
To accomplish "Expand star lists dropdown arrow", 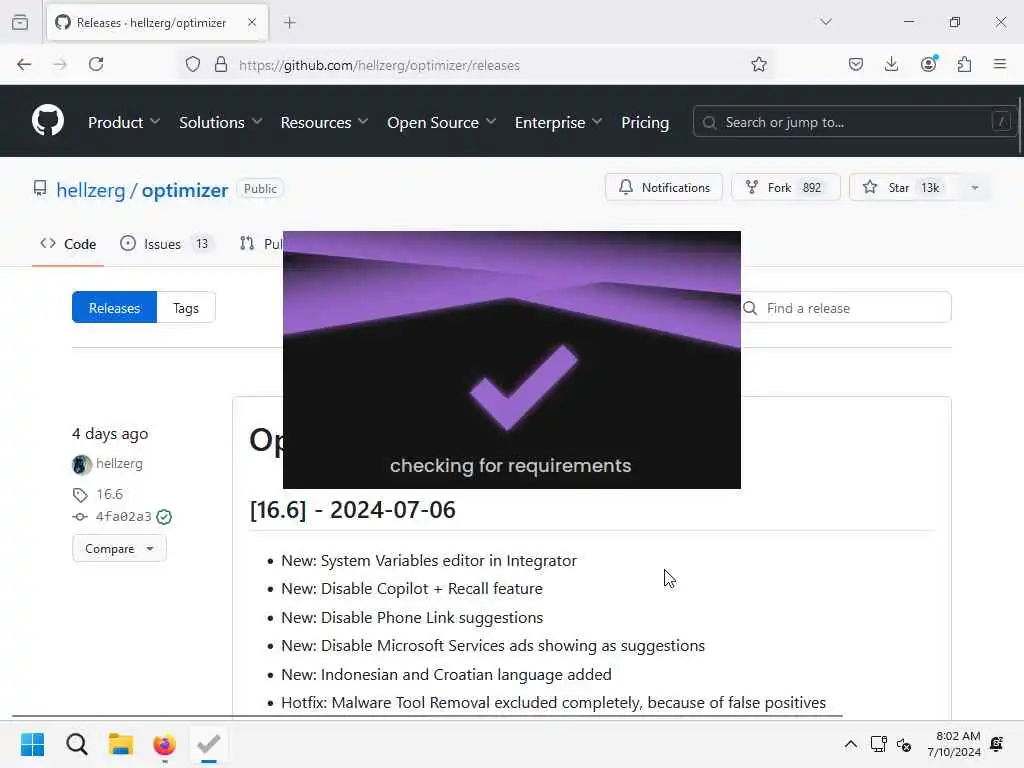I will click(974, 187).
